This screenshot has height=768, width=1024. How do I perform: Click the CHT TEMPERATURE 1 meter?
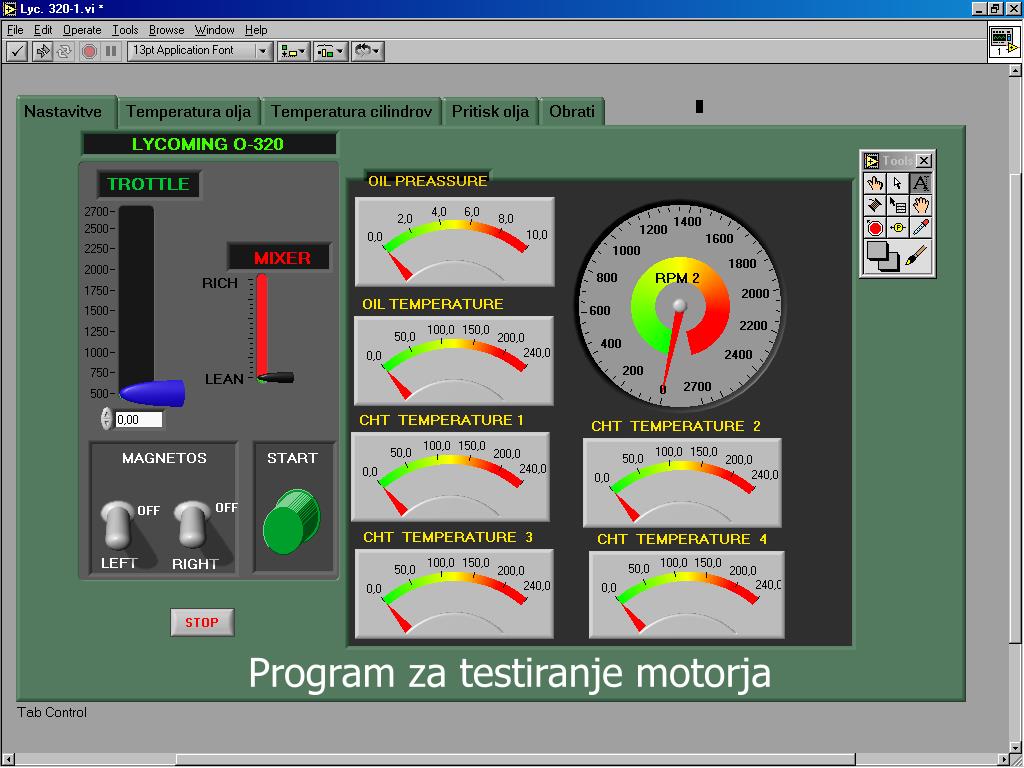450,477
